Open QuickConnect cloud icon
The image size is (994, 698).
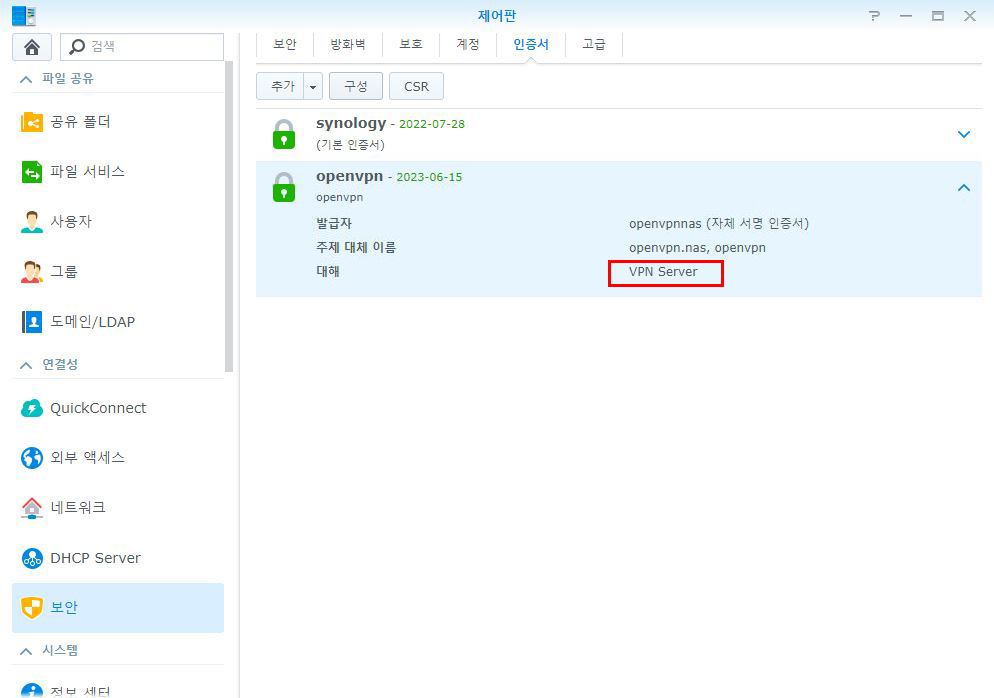(32, 408)
